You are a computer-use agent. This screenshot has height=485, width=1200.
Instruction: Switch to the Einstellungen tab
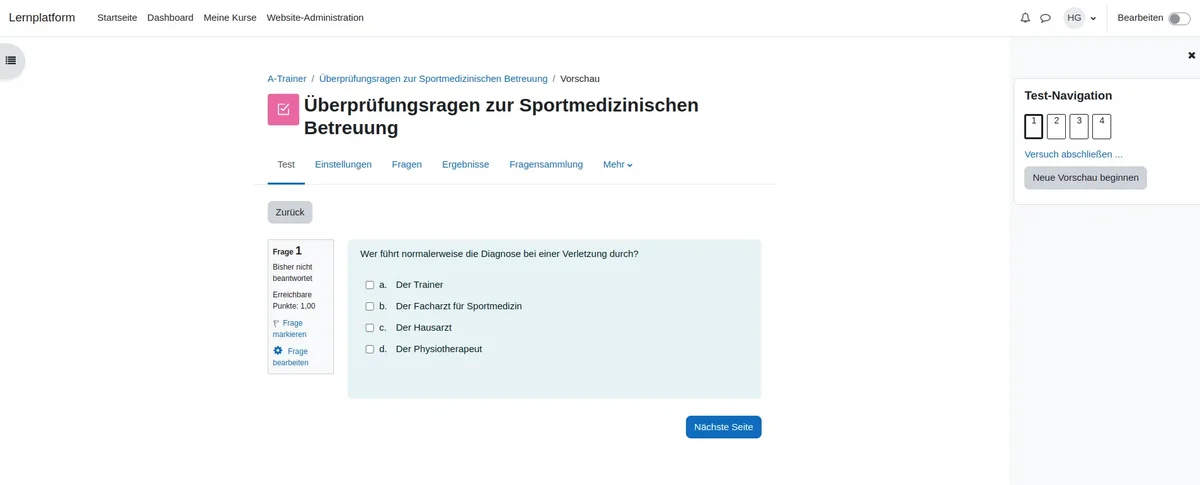click(x=343, y=165)
